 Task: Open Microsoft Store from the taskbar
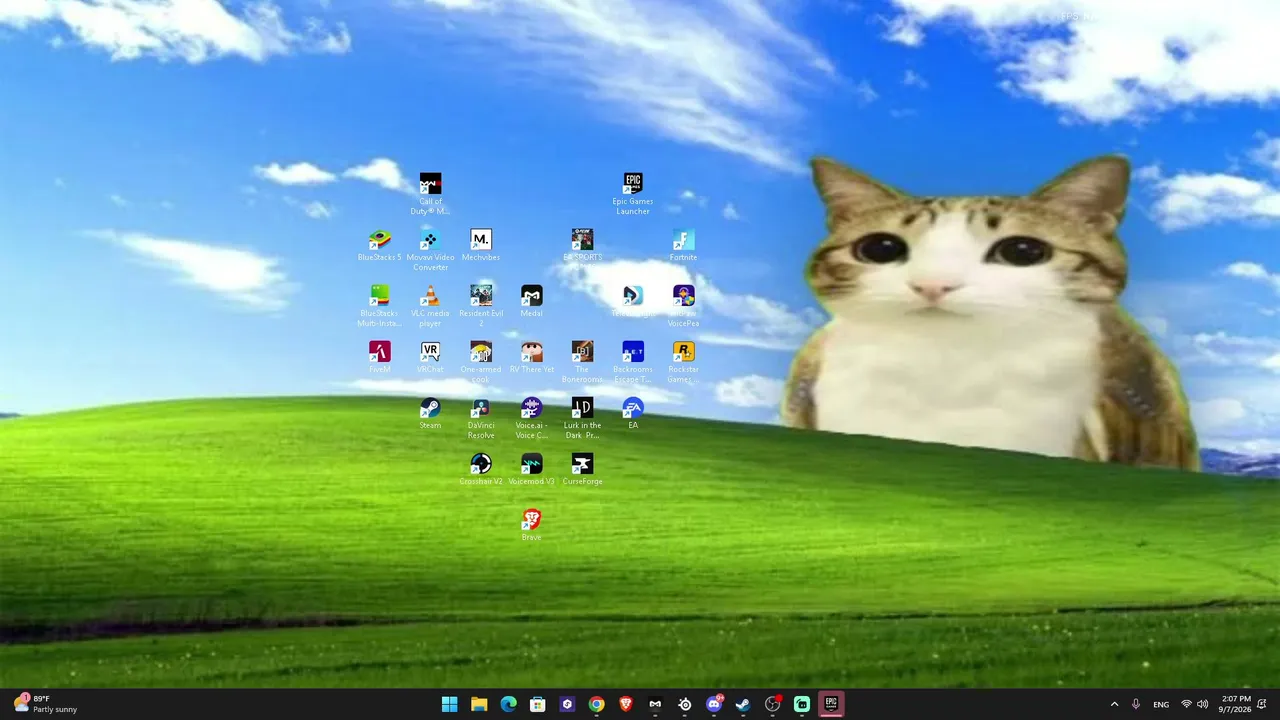537,704
